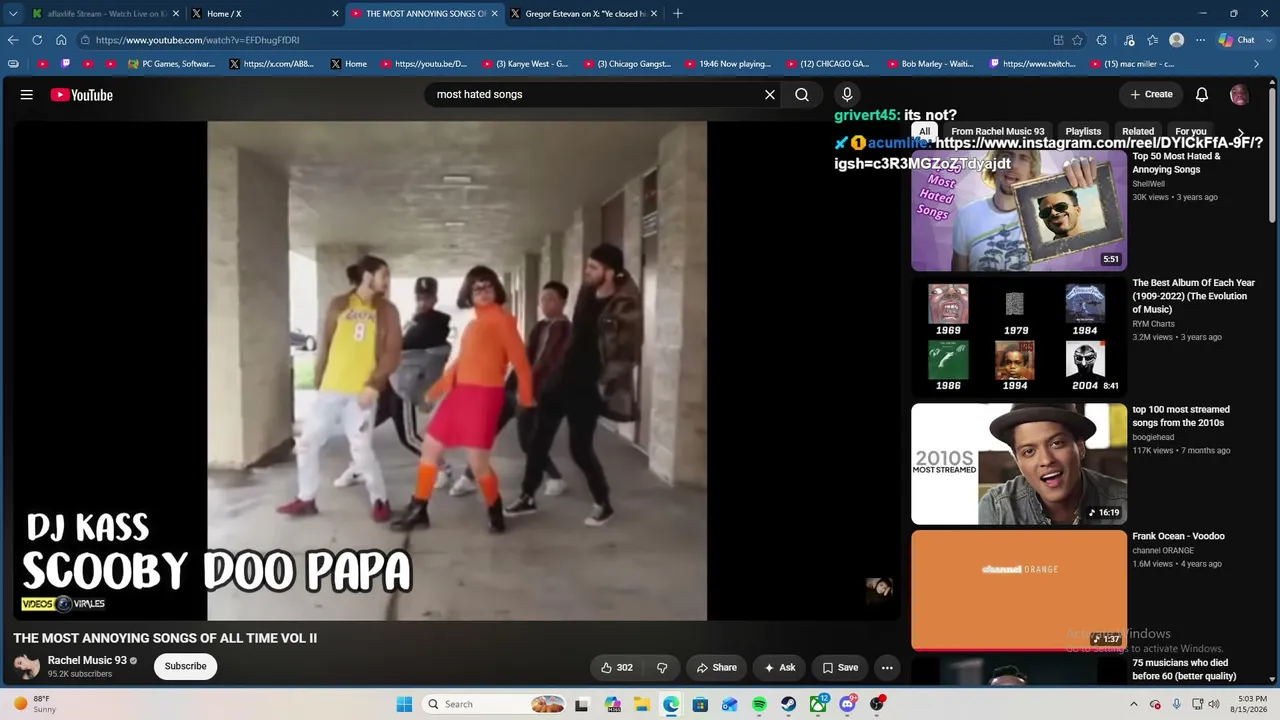Submit search with the magnifier button
Screen dimensions: 1280x720
(x=802, y=95)
